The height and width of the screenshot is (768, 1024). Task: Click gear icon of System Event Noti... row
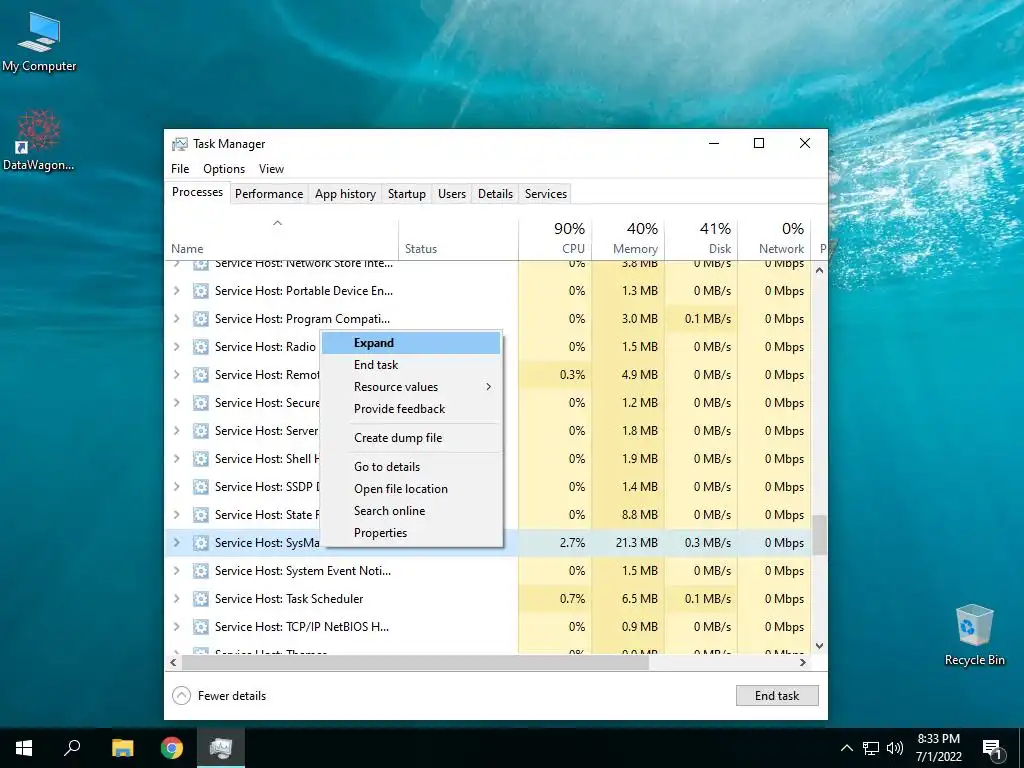[200, 571]
